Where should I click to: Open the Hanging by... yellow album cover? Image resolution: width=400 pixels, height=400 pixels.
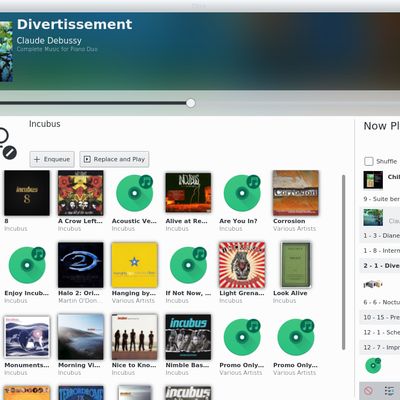[135, 265]
